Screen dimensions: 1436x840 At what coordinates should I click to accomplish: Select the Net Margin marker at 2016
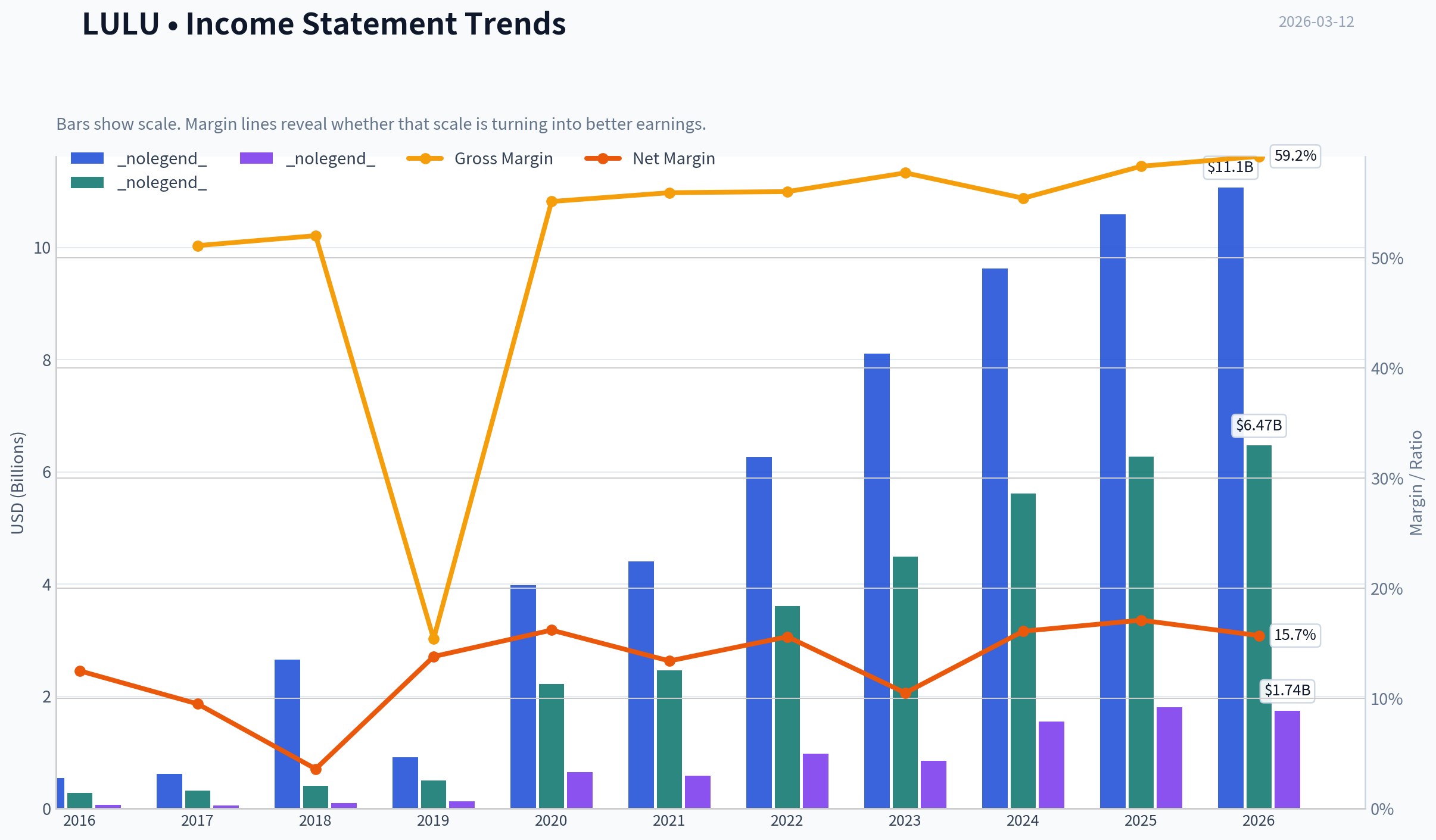coord(80,672)
